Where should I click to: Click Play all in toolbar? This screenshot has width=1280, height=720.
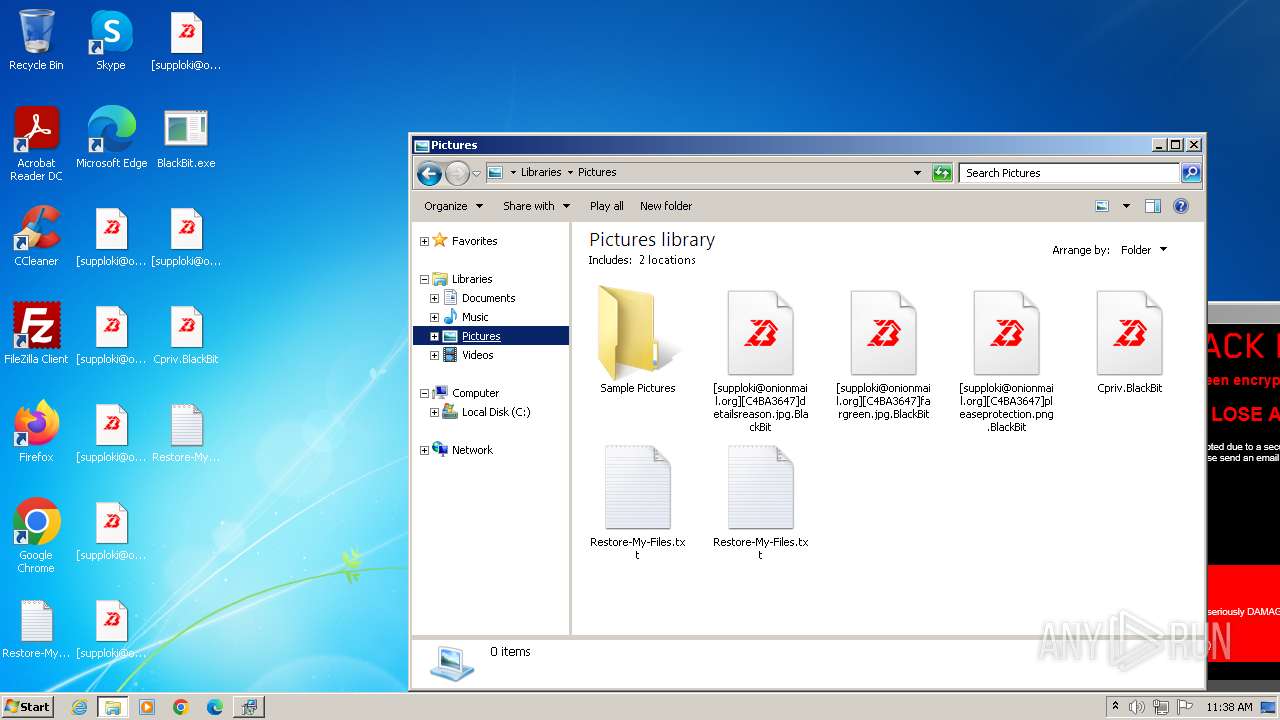click(x=606, y=206)
